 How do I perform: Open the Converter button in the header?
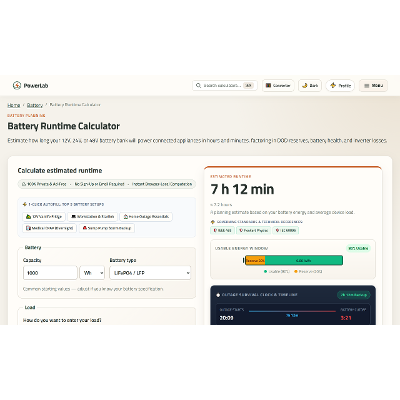pos(278,86)
